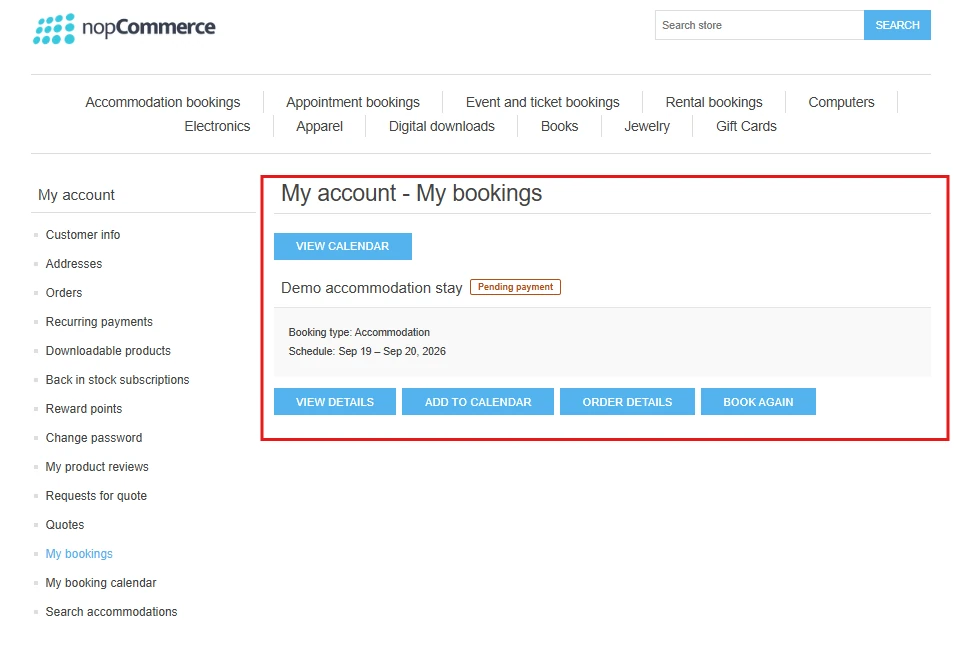
Task: Click the VIEW DETAILS button
Action: click(x=335, y=402)
